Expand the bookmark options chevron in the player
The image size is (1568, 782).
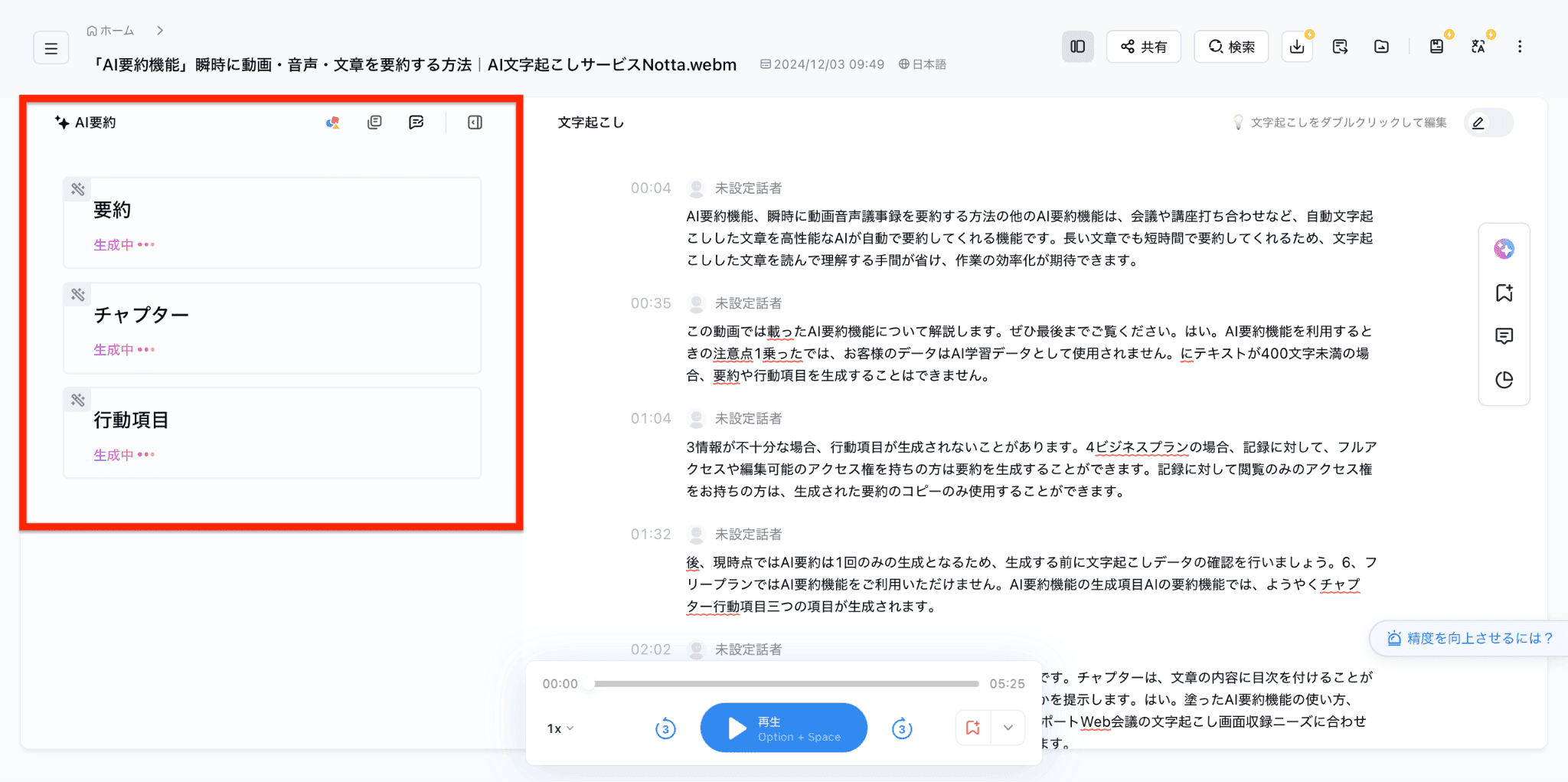coord(1008,728)
